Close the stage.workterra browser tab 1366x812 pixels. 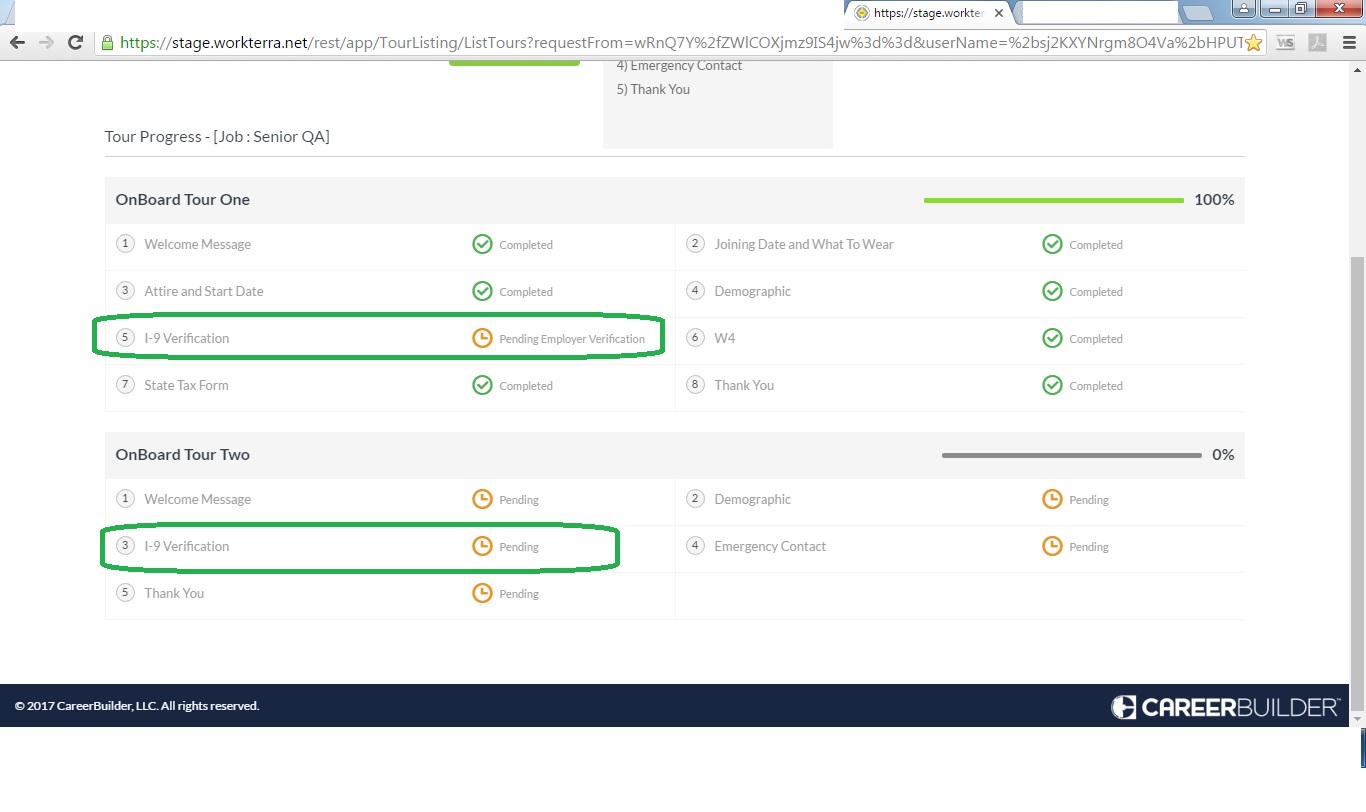[999, 13]
